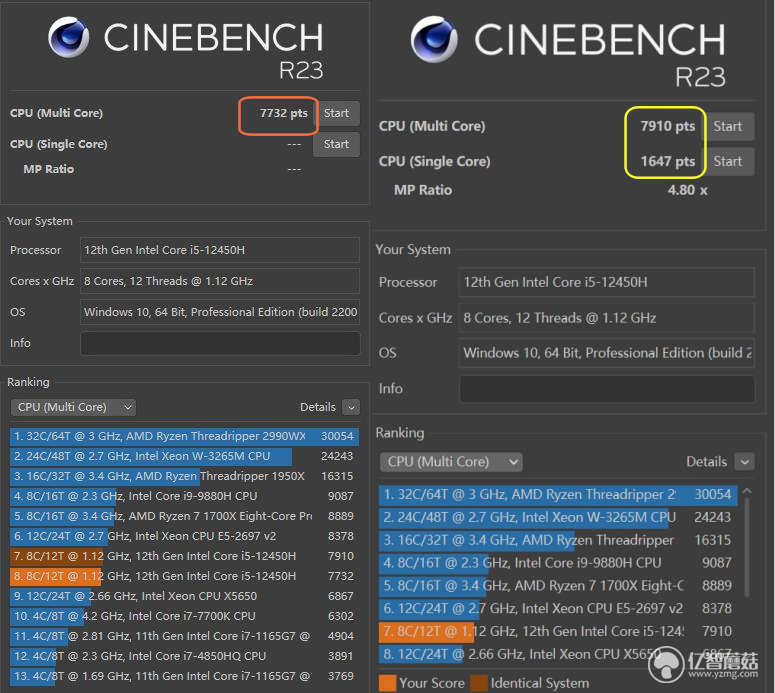Select i5-12450H 7732 row in left ranking

pyautogui.click(x=184, y=576)
